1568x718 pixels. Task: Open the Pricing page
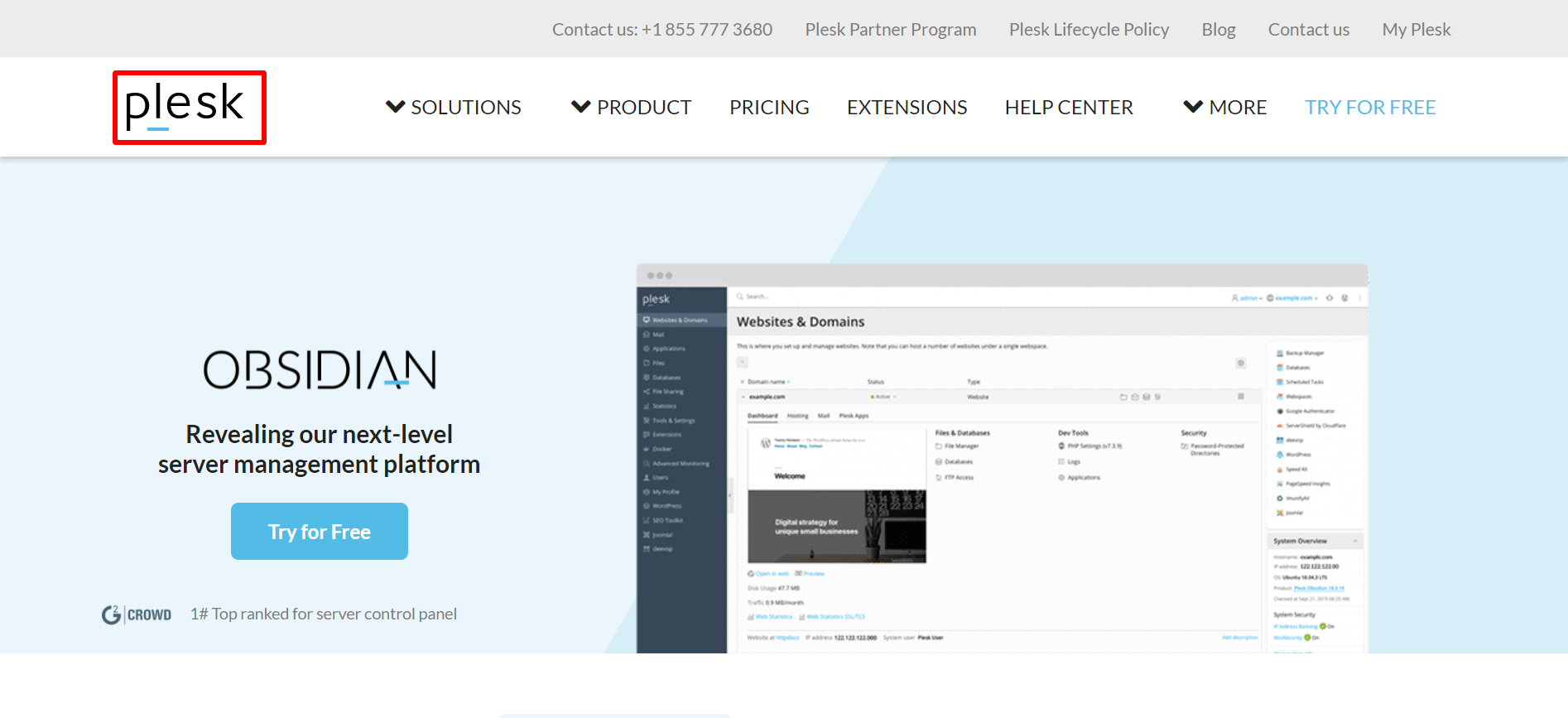(x=769, y=108)
